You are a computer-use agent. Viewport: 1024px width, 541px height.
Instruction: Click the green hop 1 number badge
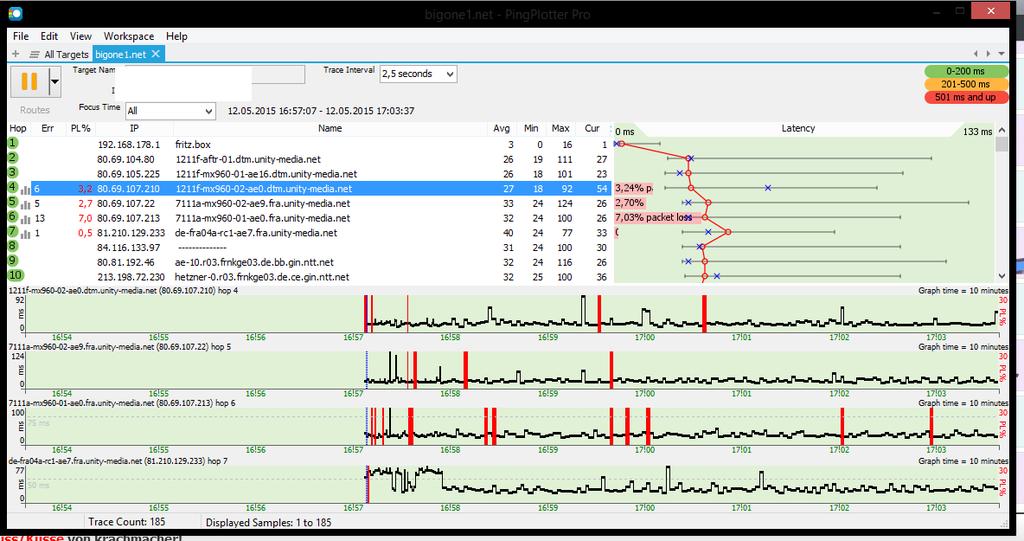point(13,144)
